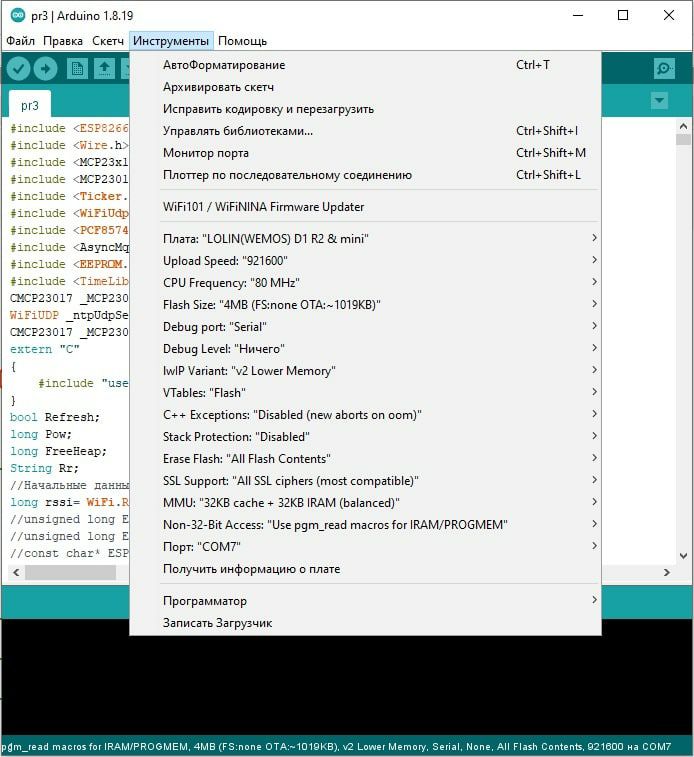Image resolution: width=694 pixels, height=757 pixels.
Task: Select Исправить кодировку и перезагрузить
Action: [x=365, y=109]
